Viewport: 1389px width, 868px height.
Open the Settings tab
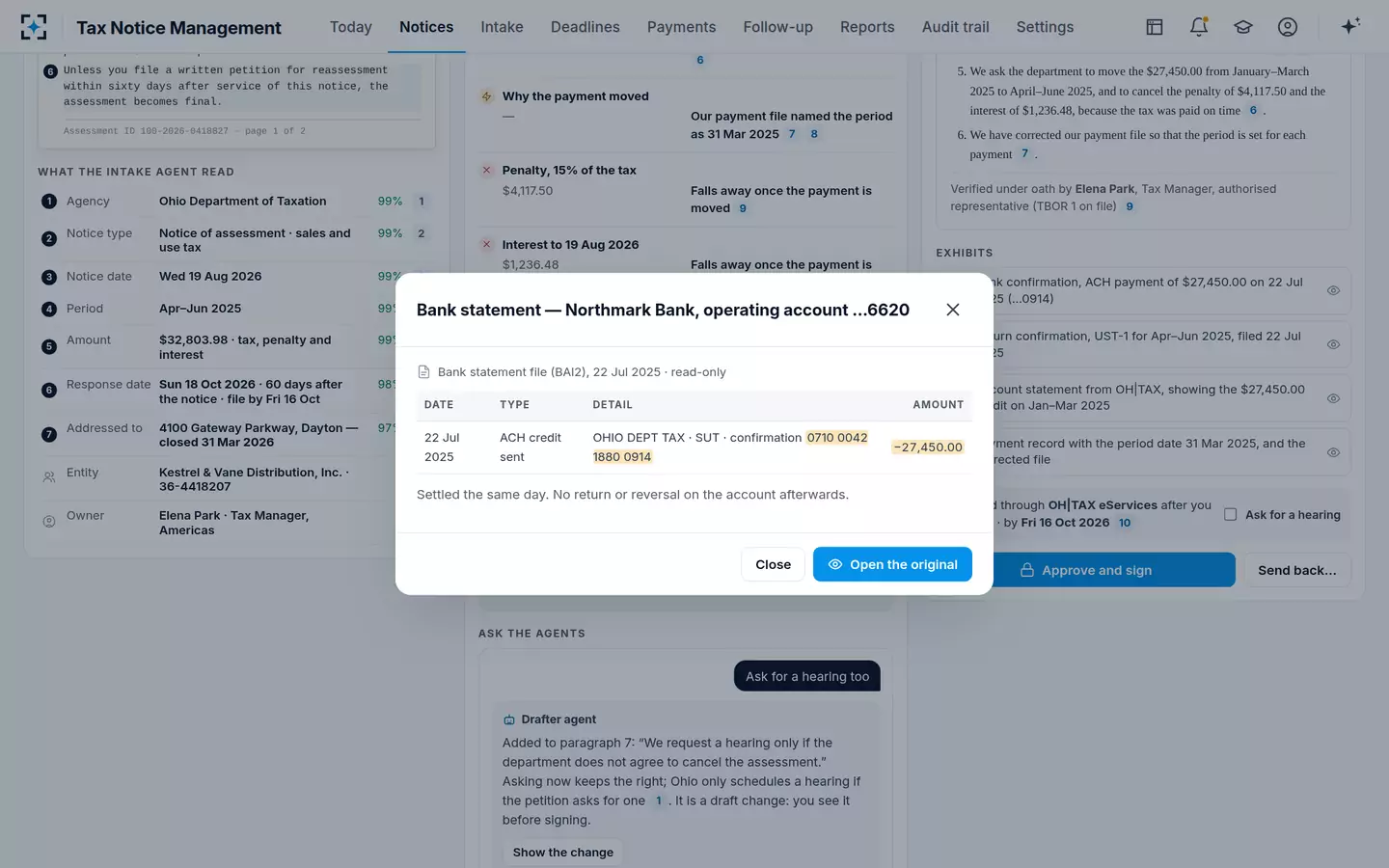[x=1045, y=27]
